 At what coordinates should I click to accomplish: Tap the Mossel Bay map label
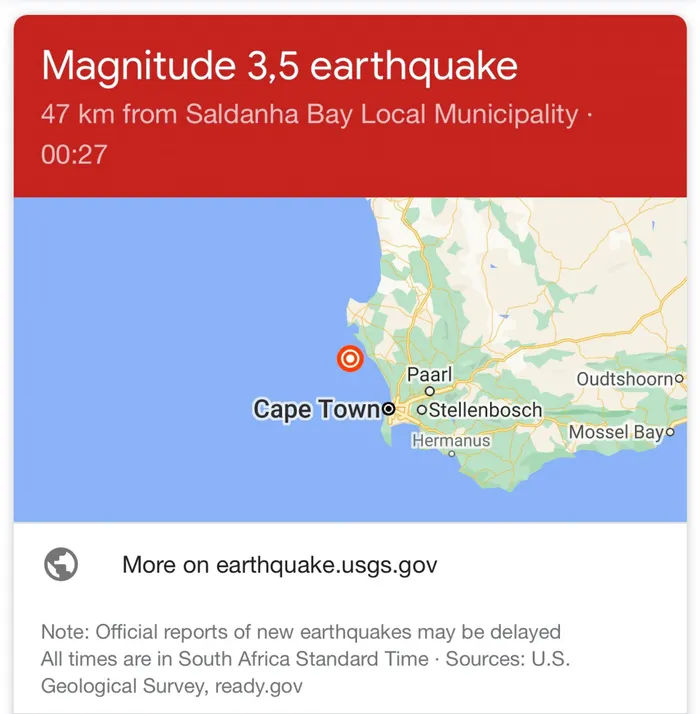pos(615,433)
